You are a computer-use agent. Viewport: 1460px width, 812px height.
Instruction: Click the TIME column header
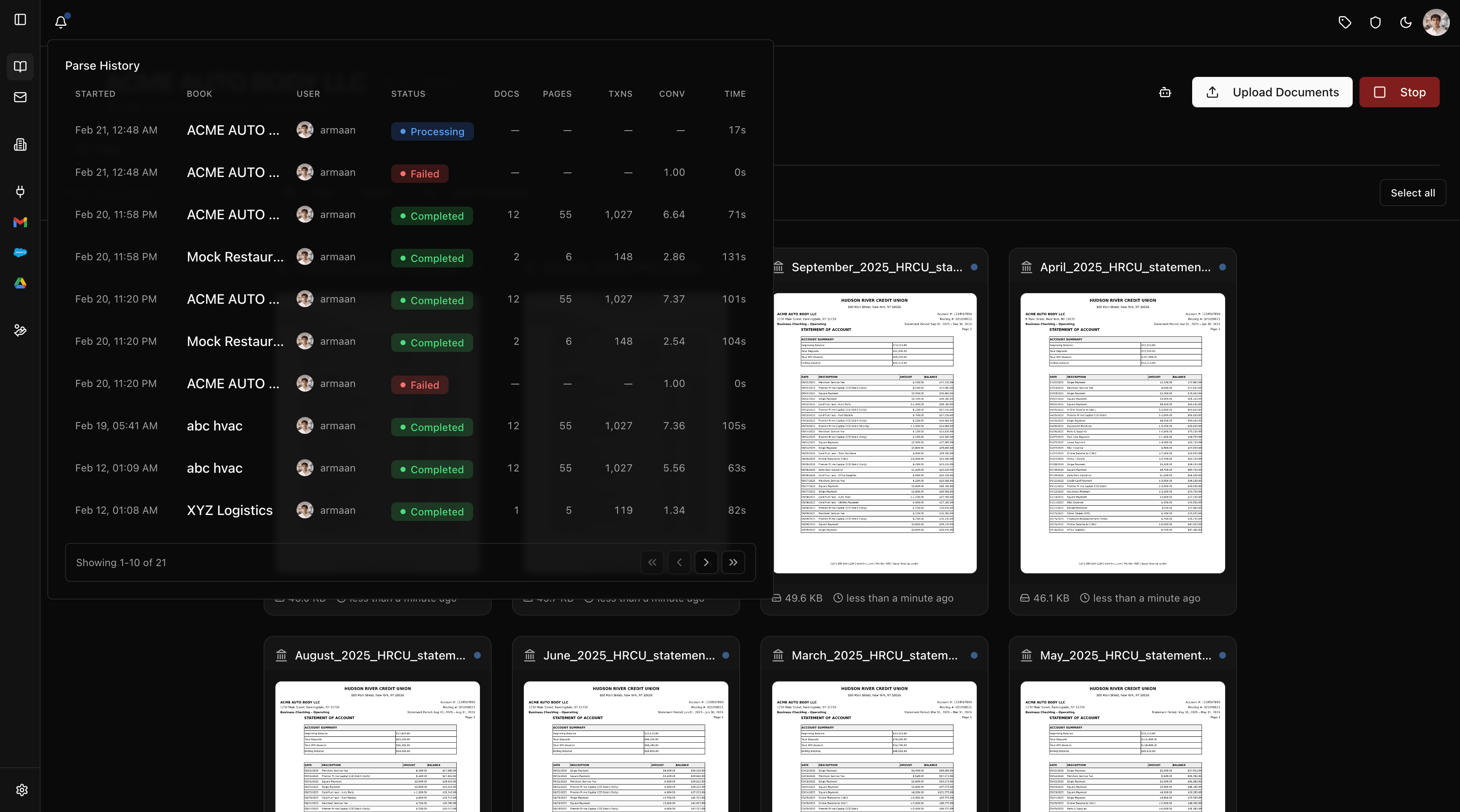[735, 93]
